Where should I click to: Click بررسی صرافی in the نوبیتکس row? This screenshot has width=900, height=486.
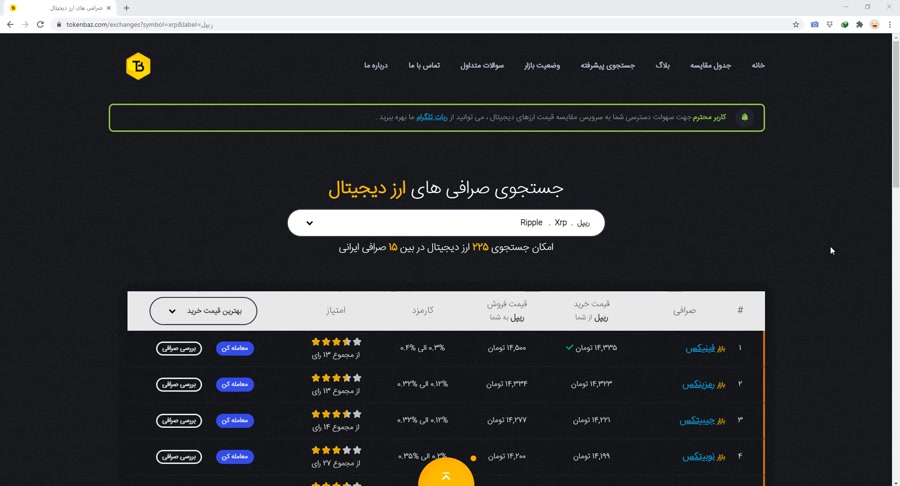click(x=179, y=457)
